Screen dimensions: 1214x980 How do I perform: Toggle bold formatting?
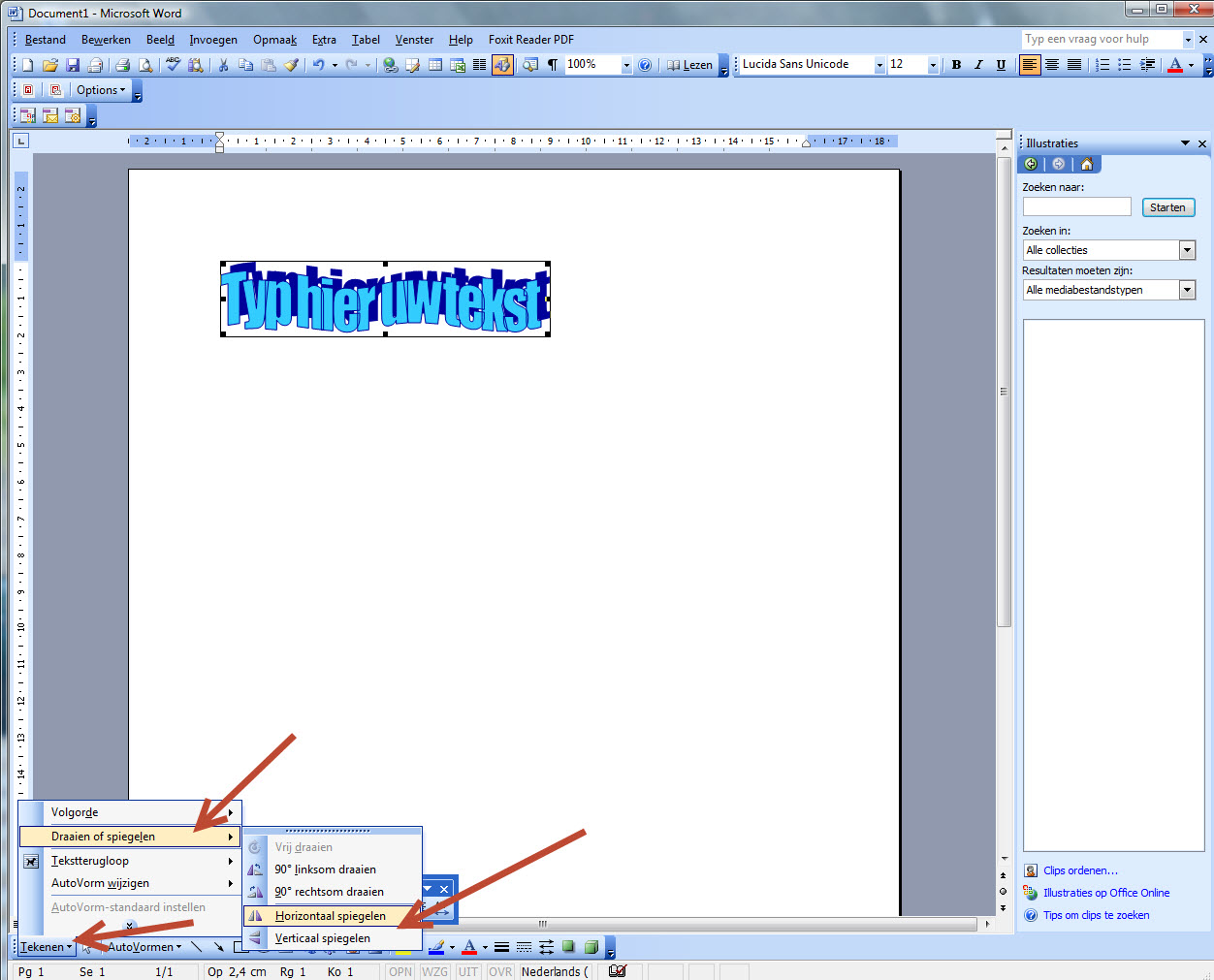(956, 65)
